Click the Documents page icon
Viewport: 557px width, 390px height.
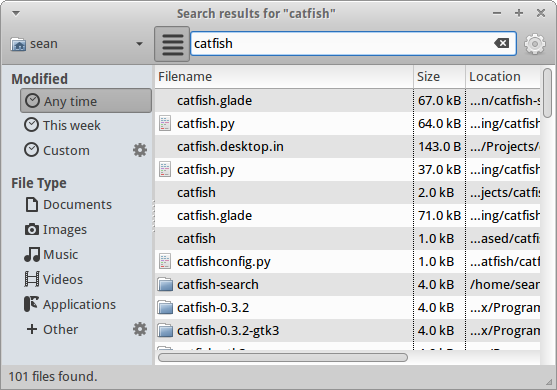(32, 205)
